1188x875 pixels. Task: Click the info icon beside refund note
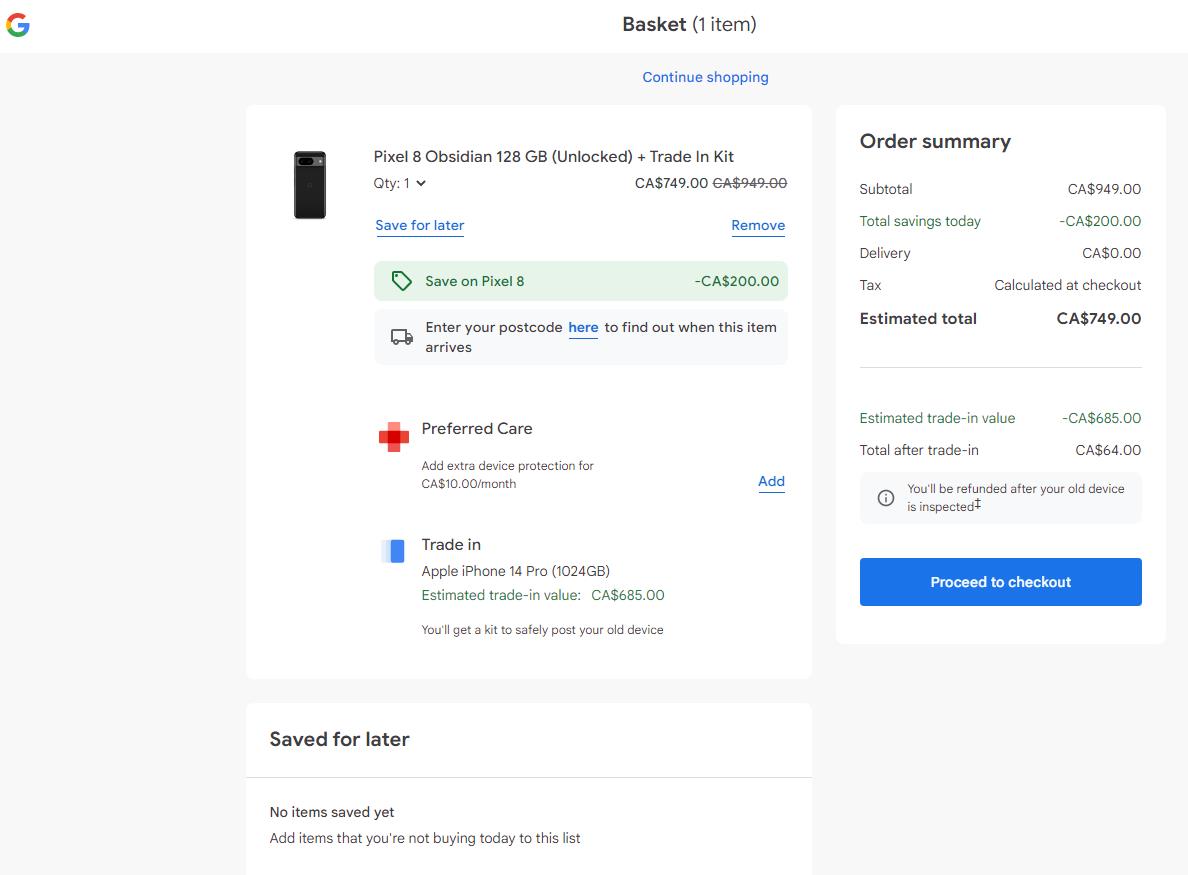[x=885, y=498]
